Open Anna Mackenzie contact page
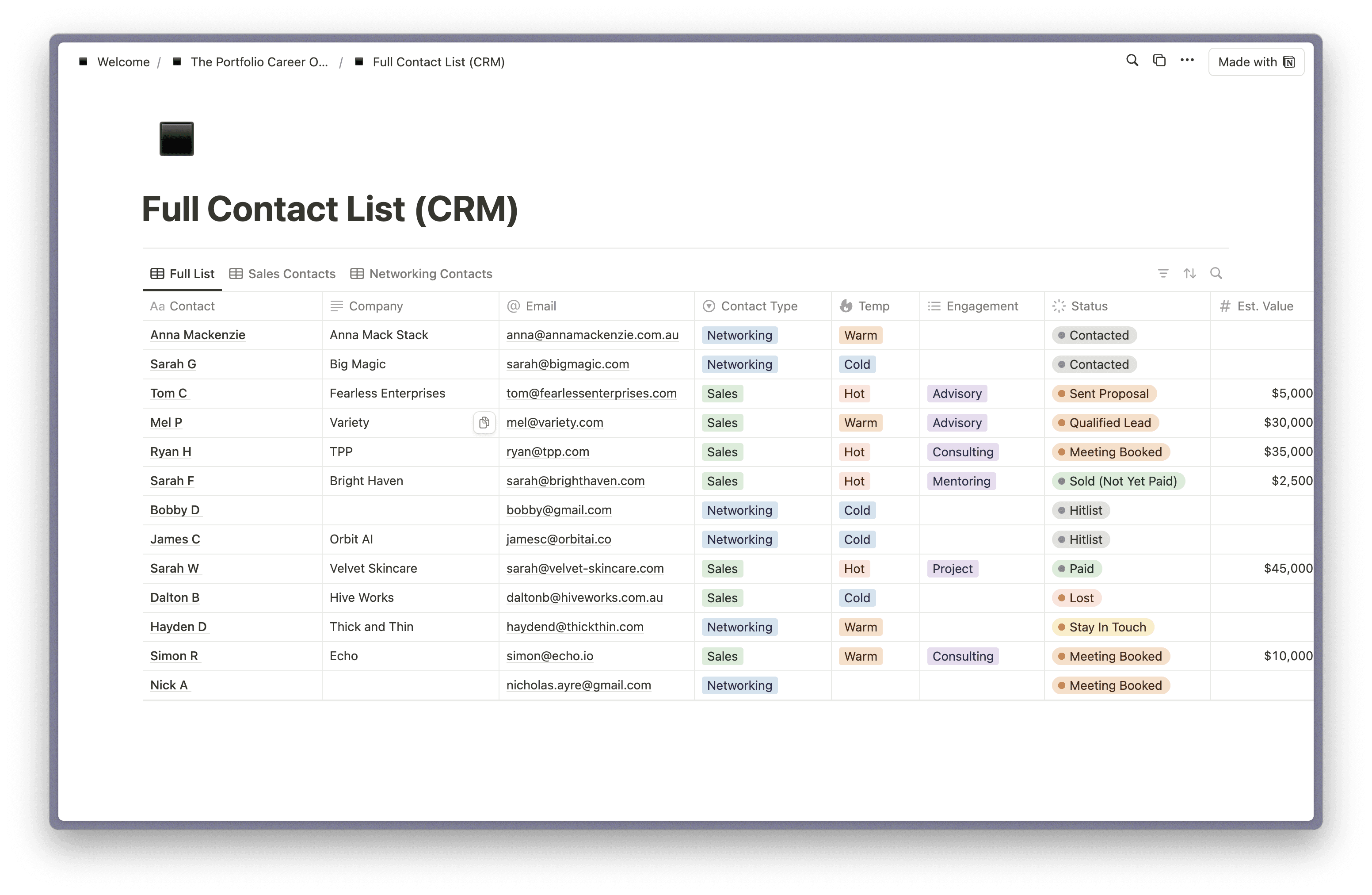Screen dimensions: 1372x895 click(x=198, y=335)
